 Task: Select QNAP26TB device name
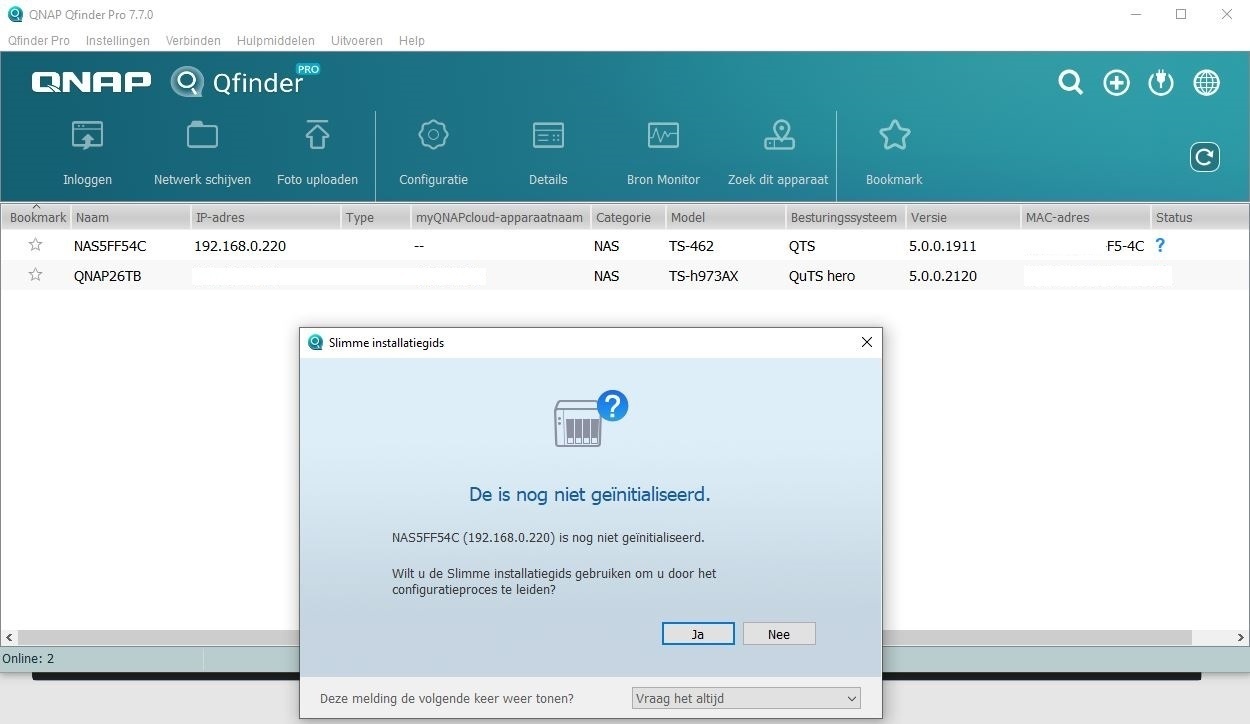108,276
